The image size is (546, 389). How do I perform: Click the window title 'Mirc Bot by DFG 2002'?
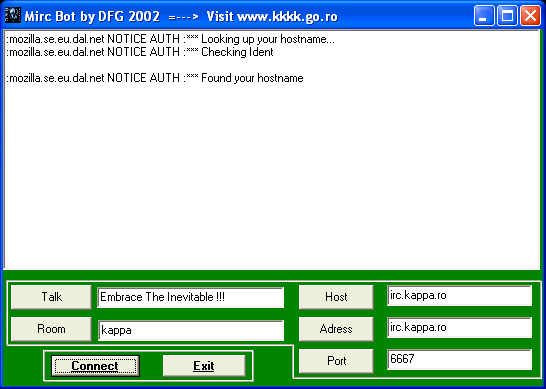click(92, 16)
